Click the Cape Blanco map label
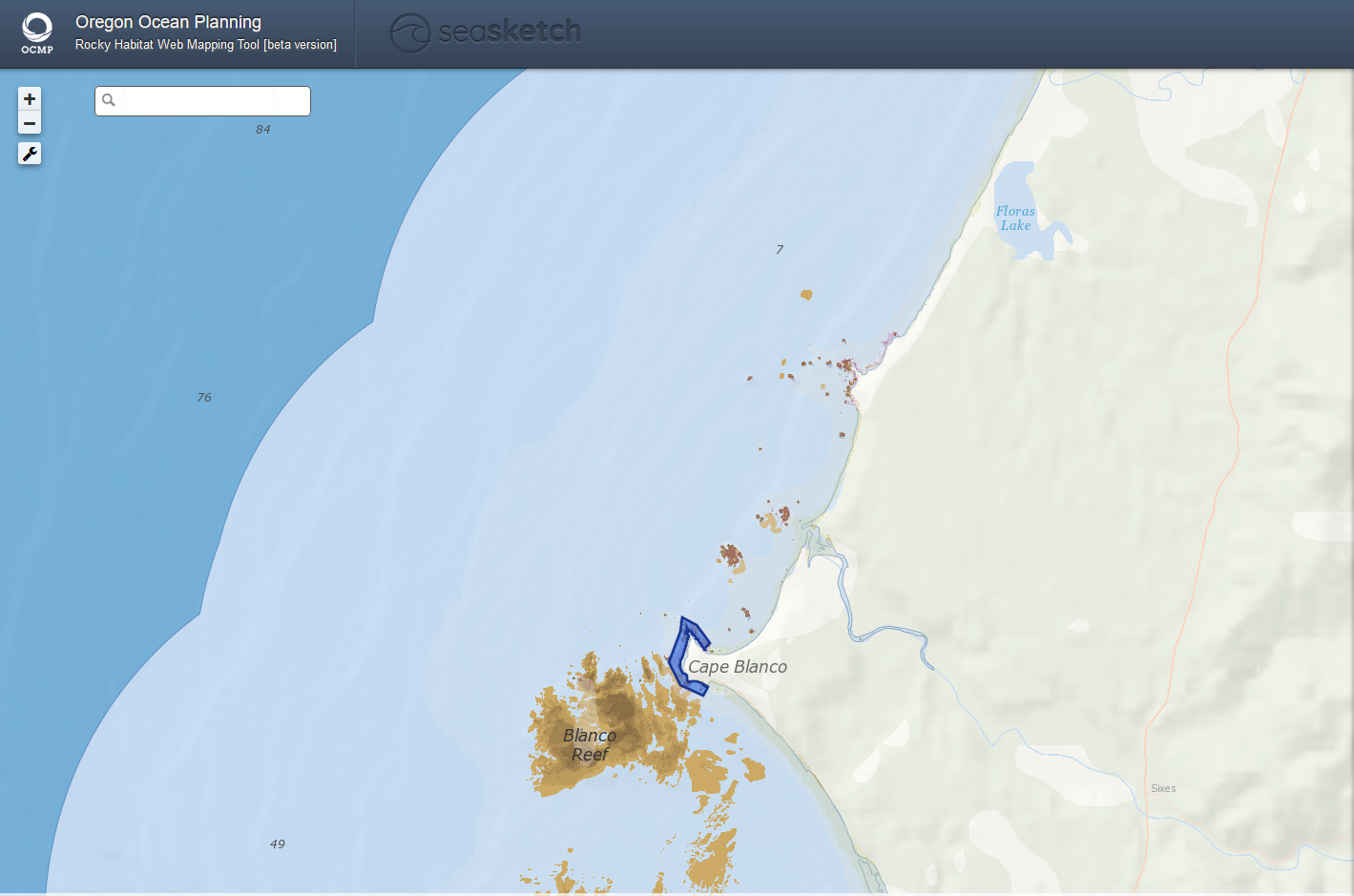 tap(738, 667)
